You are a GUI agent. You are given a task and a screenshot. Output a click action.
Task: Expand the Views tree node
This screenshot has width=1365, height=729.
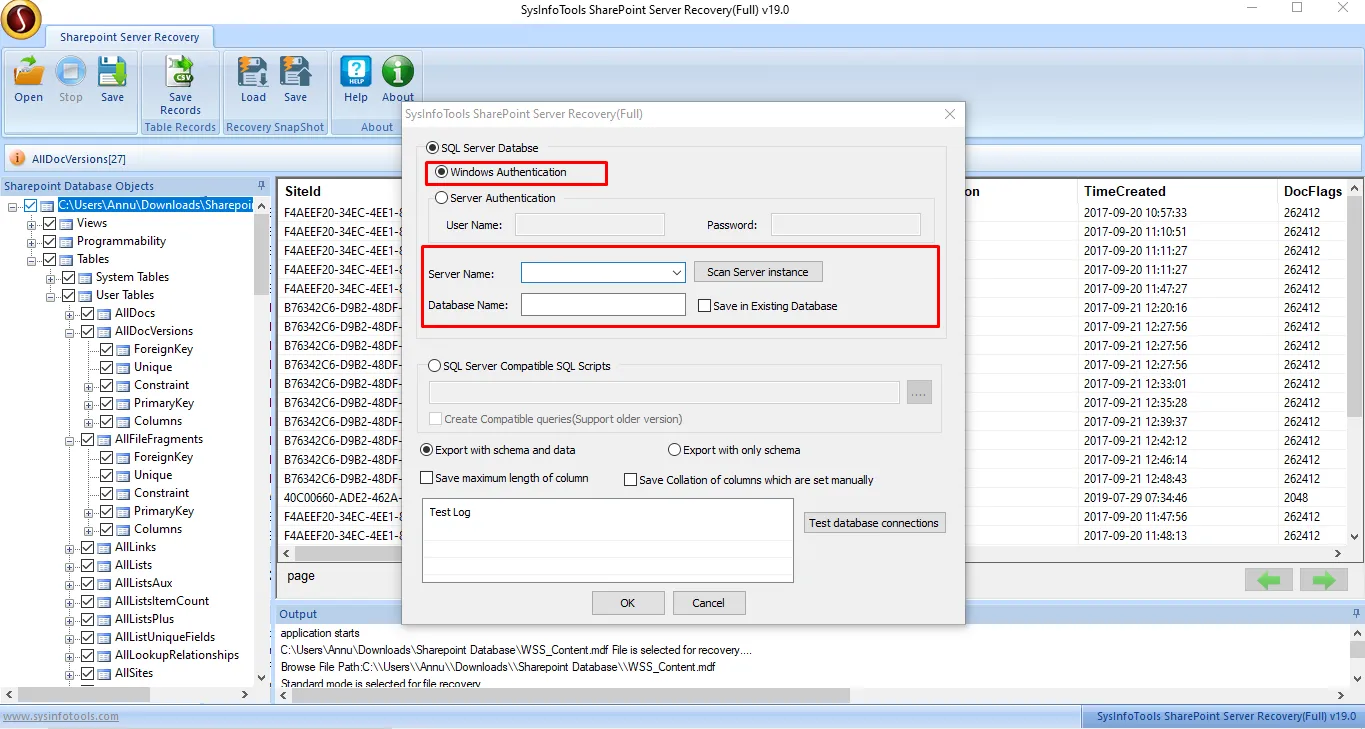click(x=32, y=223)
